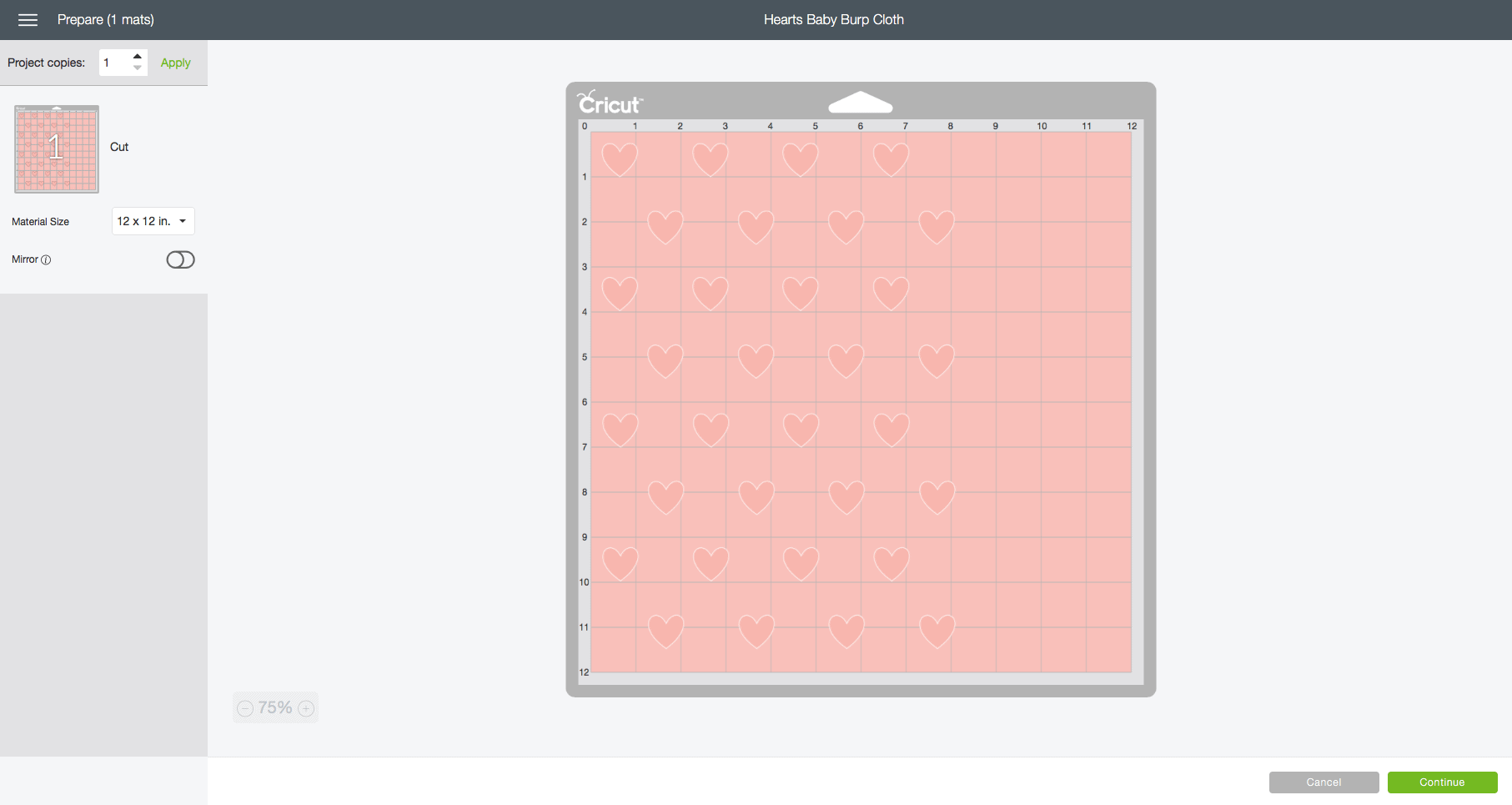Toggle the Mirror switch on
The width and height of the screenshot is (1512, 805).
point(180,260)
